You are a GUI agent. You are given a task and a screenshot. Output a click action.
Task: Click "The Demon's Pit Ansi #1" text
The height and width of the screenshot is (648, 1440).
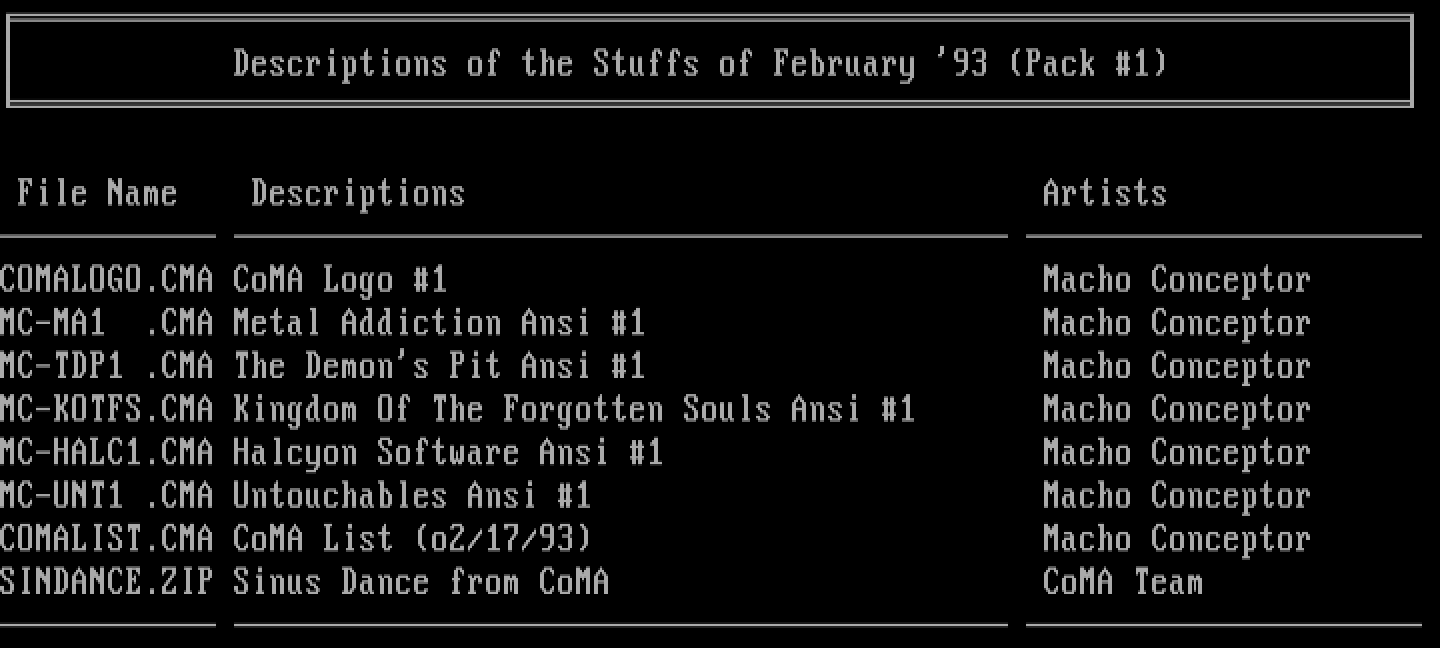(x=438, y=366)
